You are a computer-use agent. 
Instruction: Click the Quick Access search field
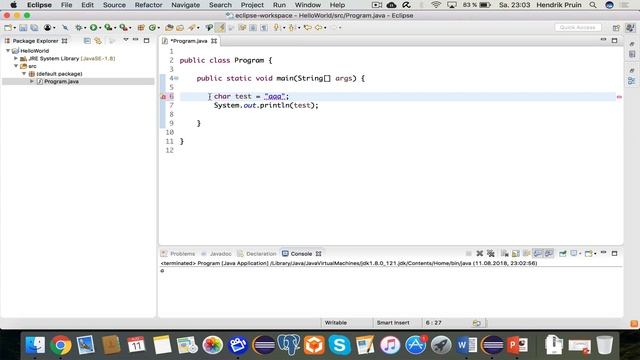[x=578, y=27]
